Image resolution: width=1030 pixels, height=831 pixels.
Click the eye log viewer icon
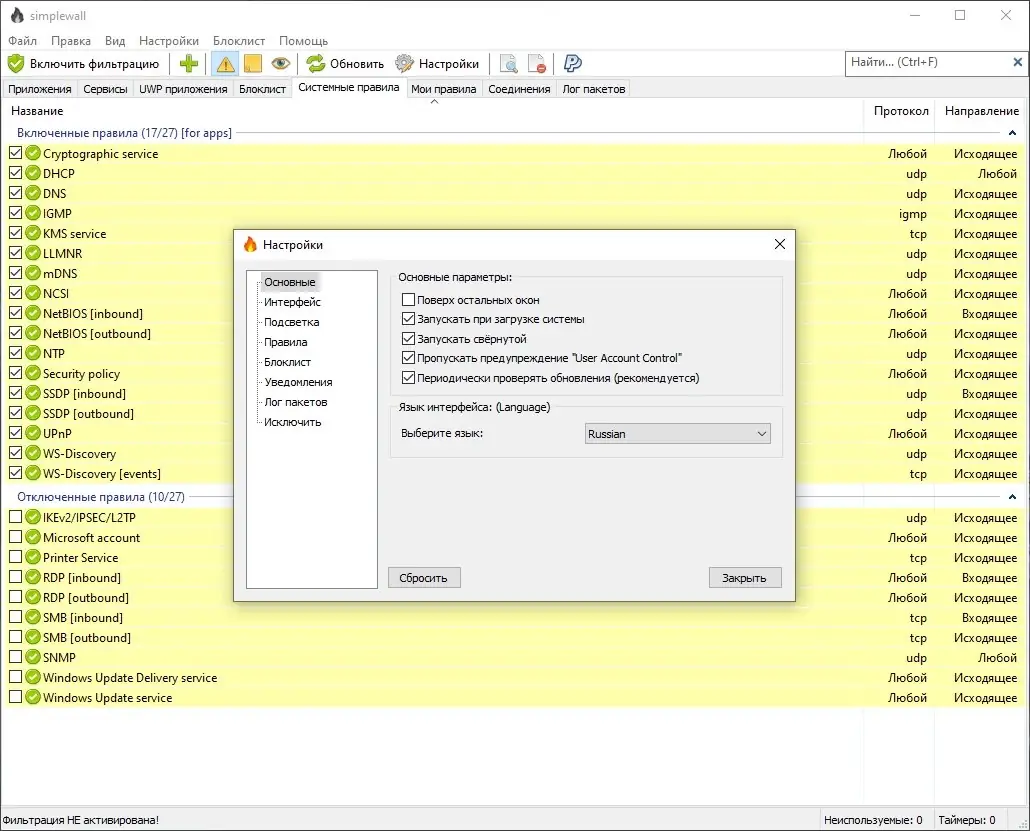[x=280, y=64]
